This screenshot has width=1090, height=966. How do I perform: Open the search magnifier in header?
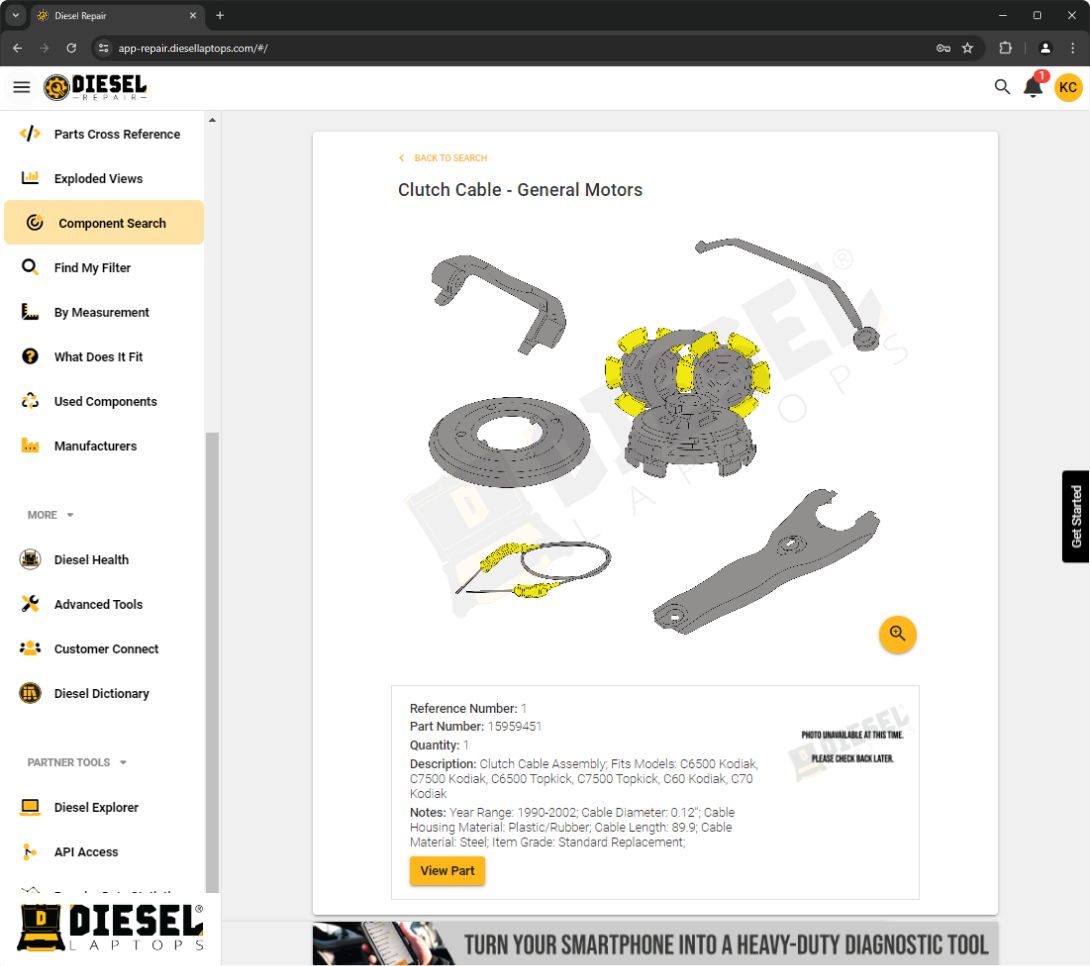pos(1002,87)
